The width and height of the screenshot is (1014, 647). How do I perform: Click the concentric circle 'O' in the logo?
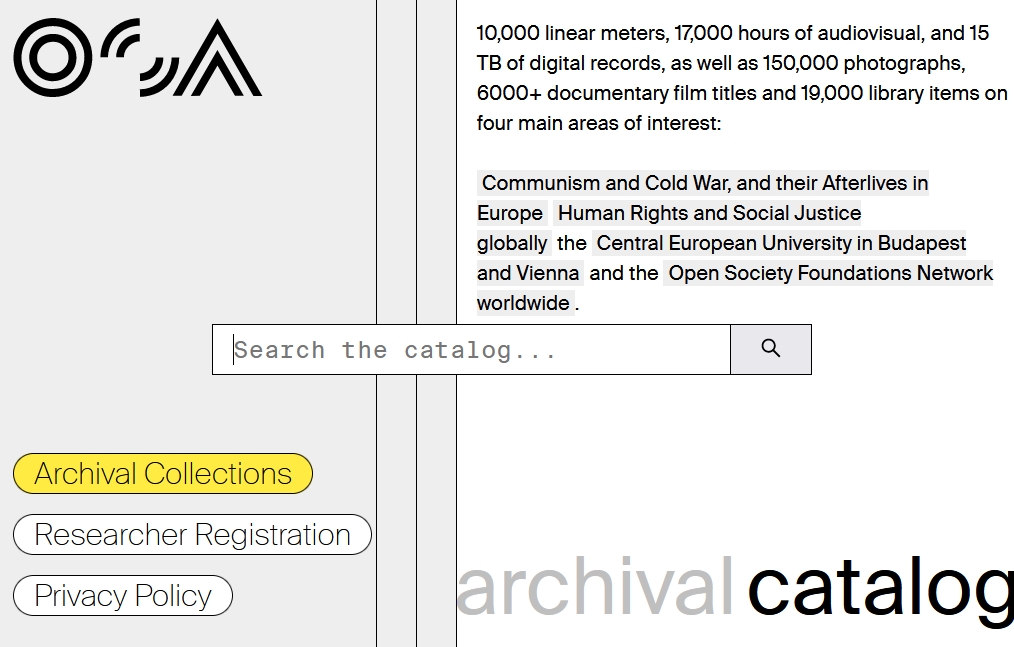click(52, 58)
